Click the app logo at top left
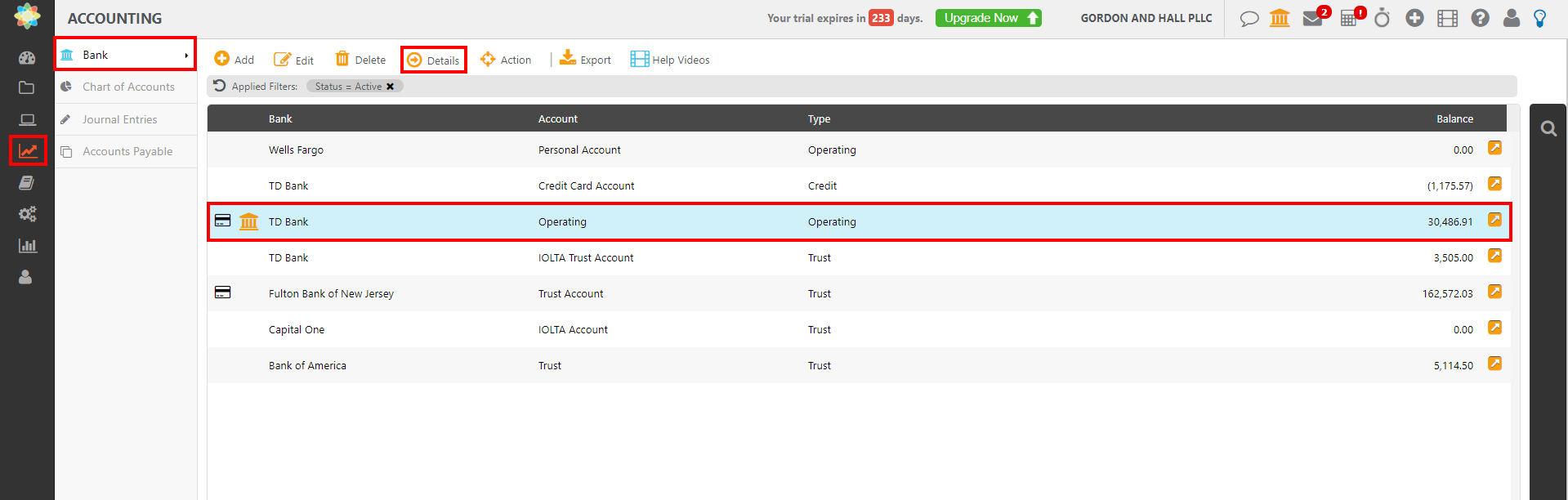 27,16
